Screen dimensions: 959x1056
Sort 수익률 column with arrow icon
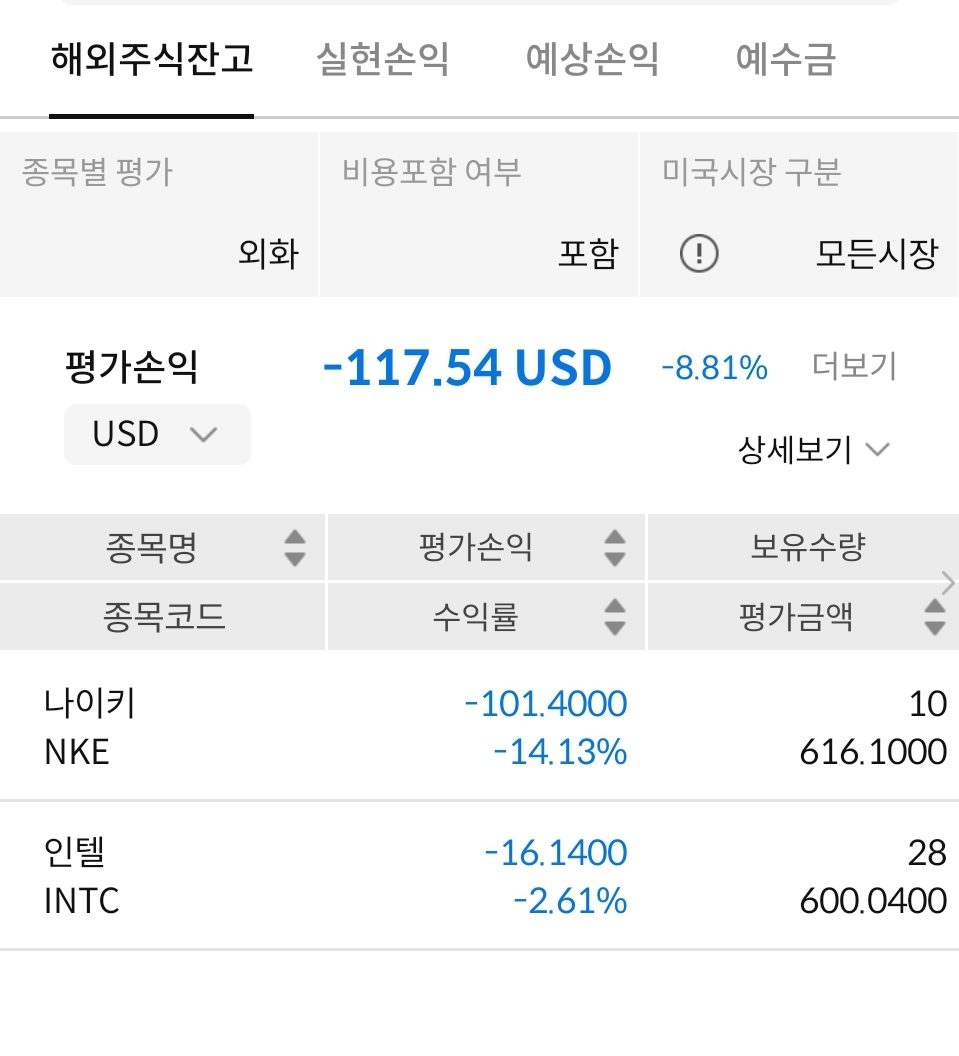point(615,617)
